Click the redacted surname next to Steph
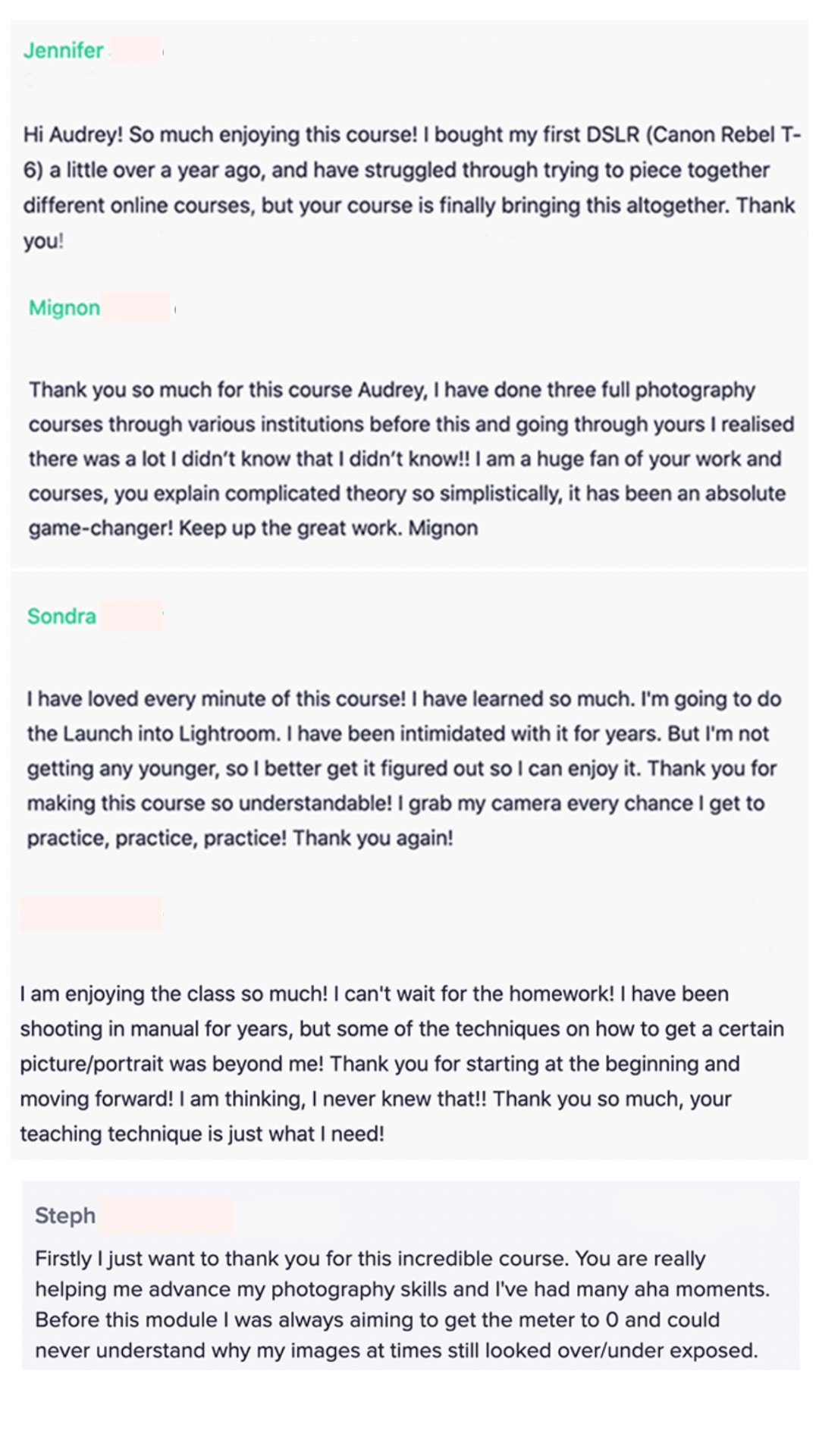This screenshot has height=1456, width=819. point(166,1216)
